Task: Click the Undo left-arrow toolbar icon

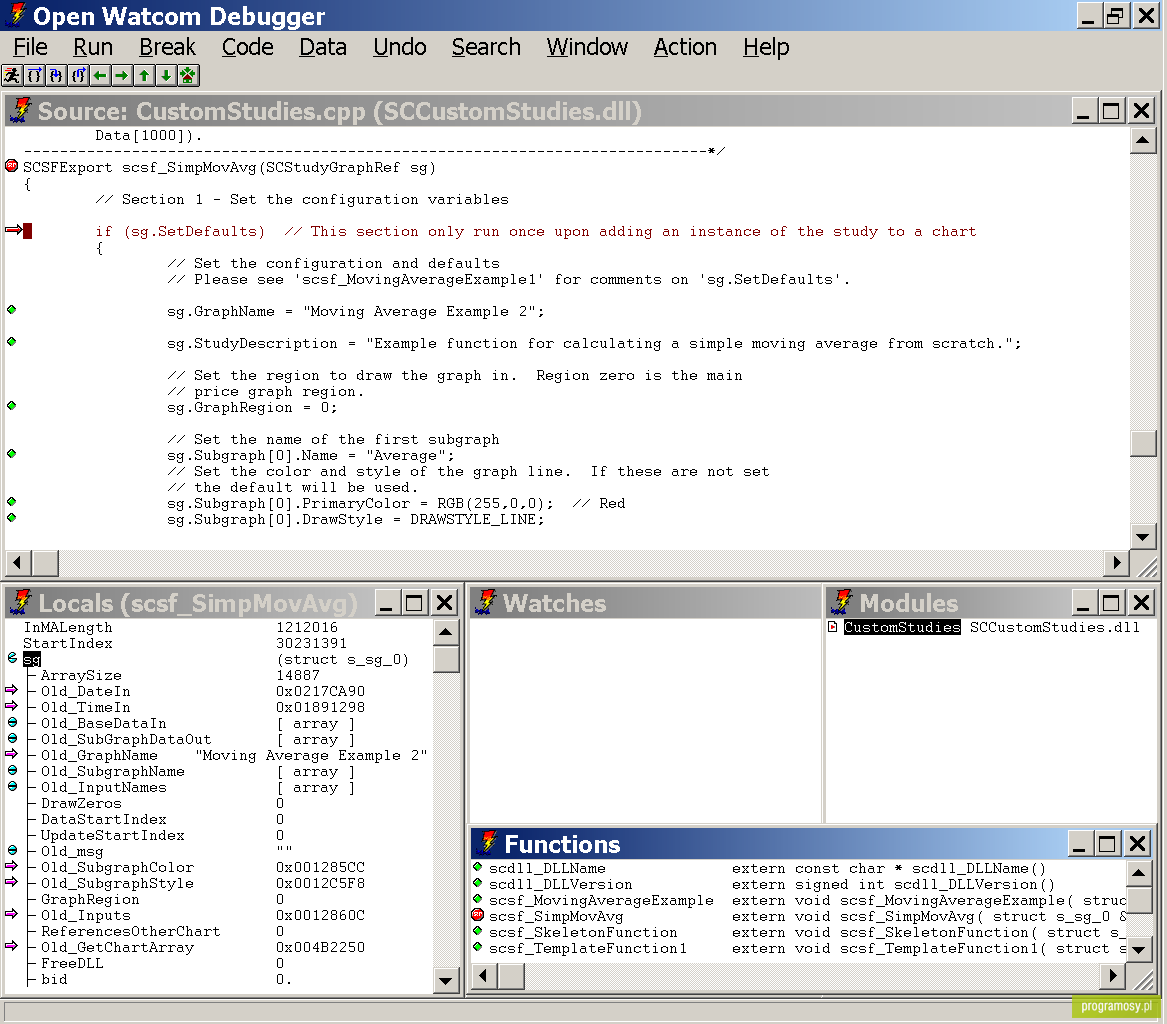Action: pyautogui.click(x=100, y=75)
